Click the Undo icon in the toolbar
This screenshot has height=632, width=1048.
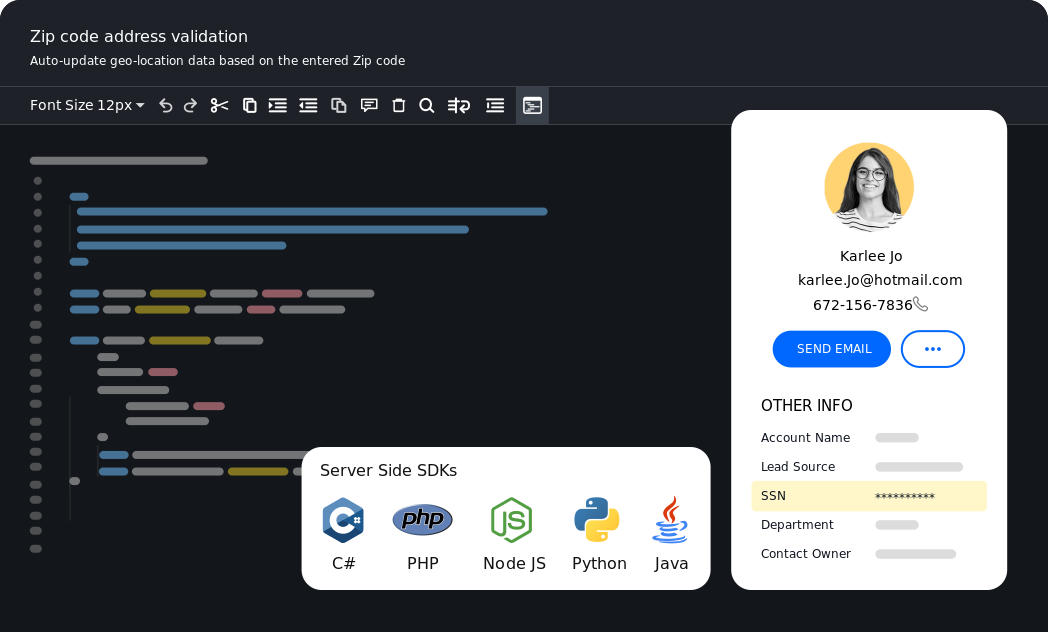tap(166, 105)
